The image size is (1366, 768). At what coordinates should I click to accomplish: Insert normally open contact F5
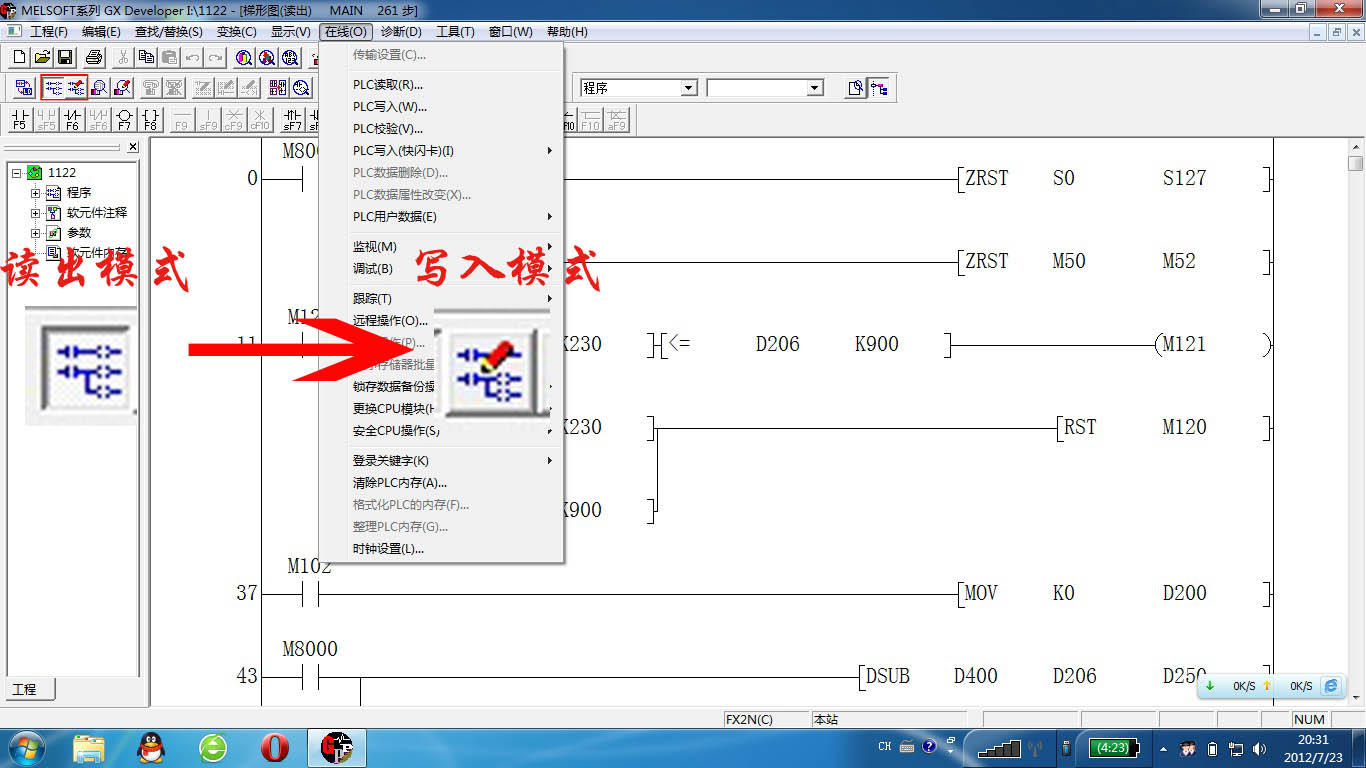pyautogui.click(x=19, y=120)
